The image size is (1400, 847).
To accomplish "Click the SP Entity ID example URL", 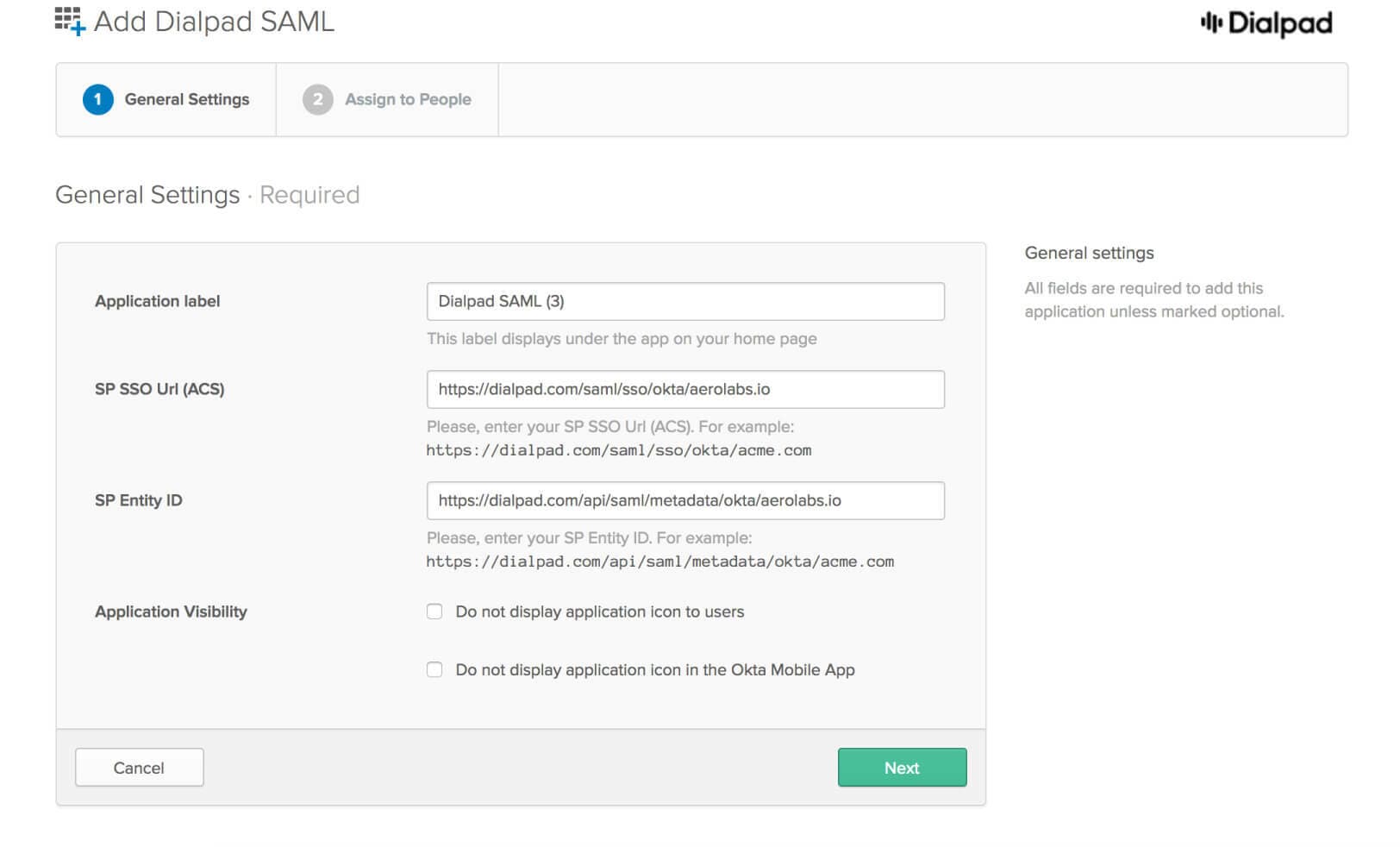I will click(659, 562).
